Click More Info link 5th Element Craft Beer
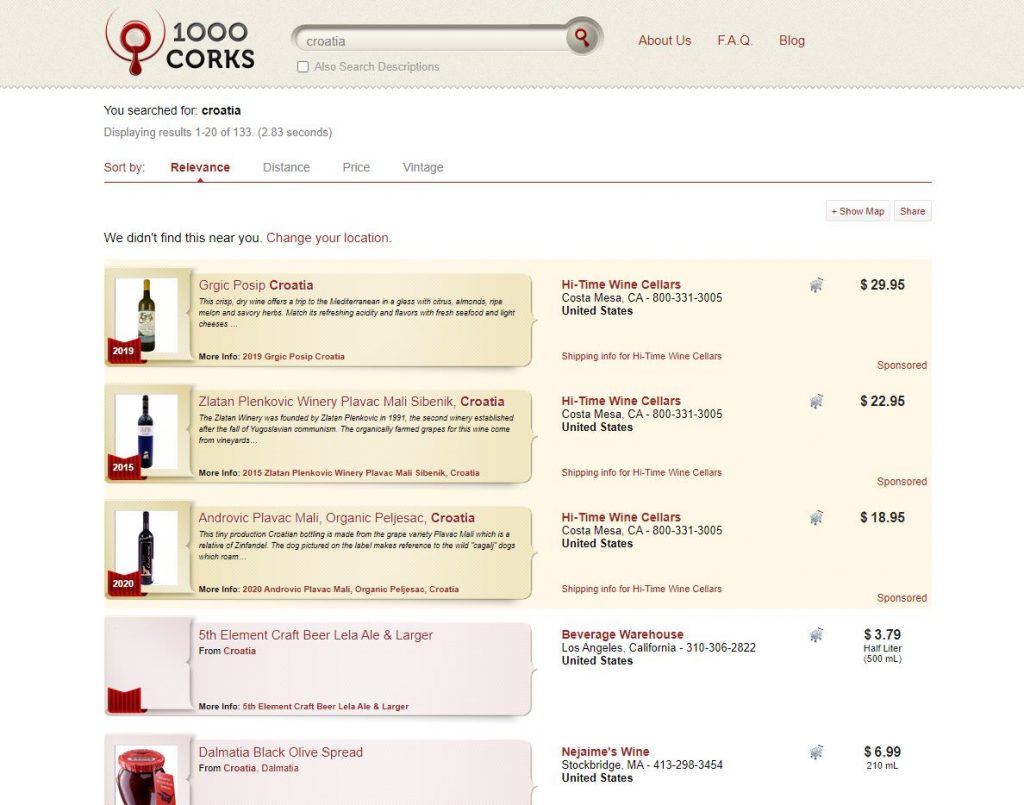The image size is (1024, 805). tap(325, 706)
